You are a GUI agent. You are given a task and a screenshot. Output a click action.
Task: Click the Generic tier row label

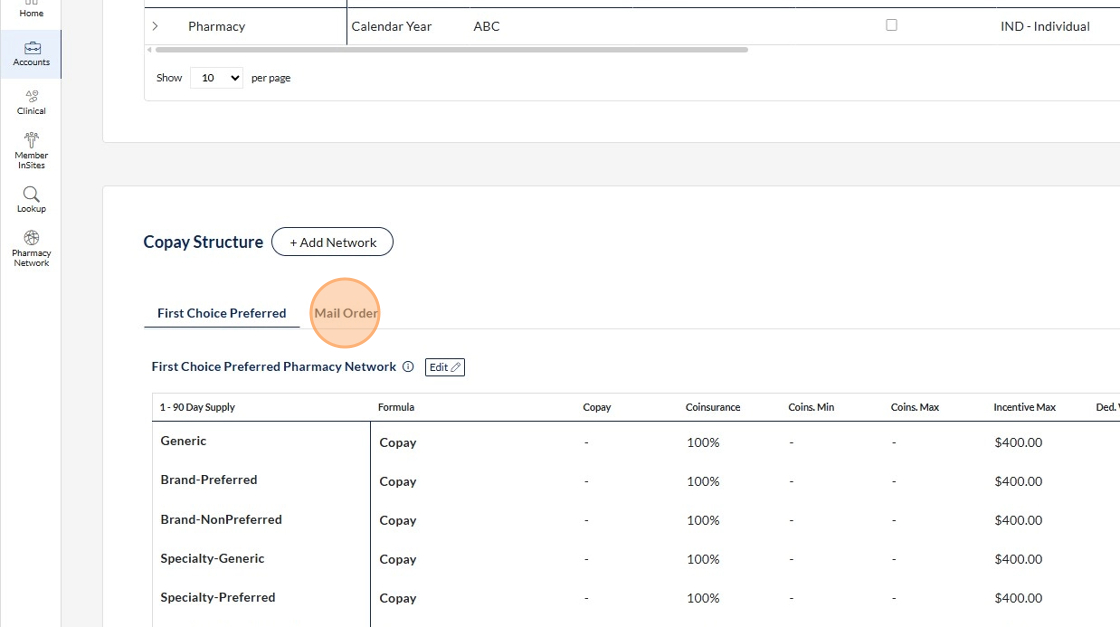coord(183,441)
